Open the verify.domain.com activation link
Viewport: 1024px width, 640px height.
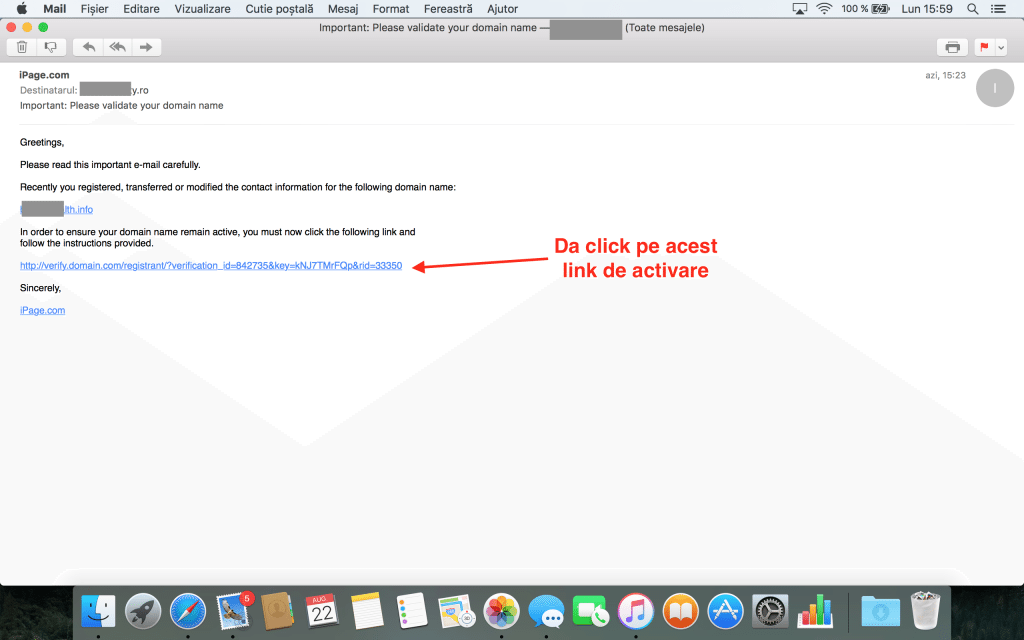(211, 266)
